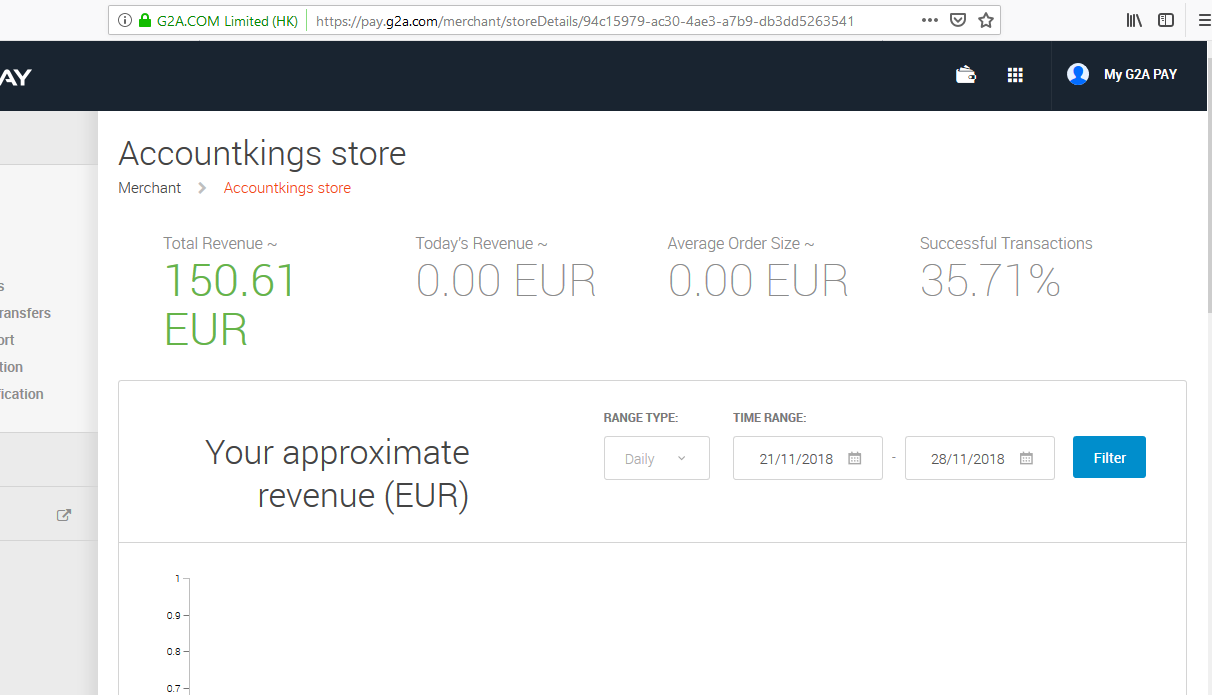The height and width of the screenshot is (695, 1212).
Task: Open the Firefox Library icon
Action: click(x=1134, y=20)
